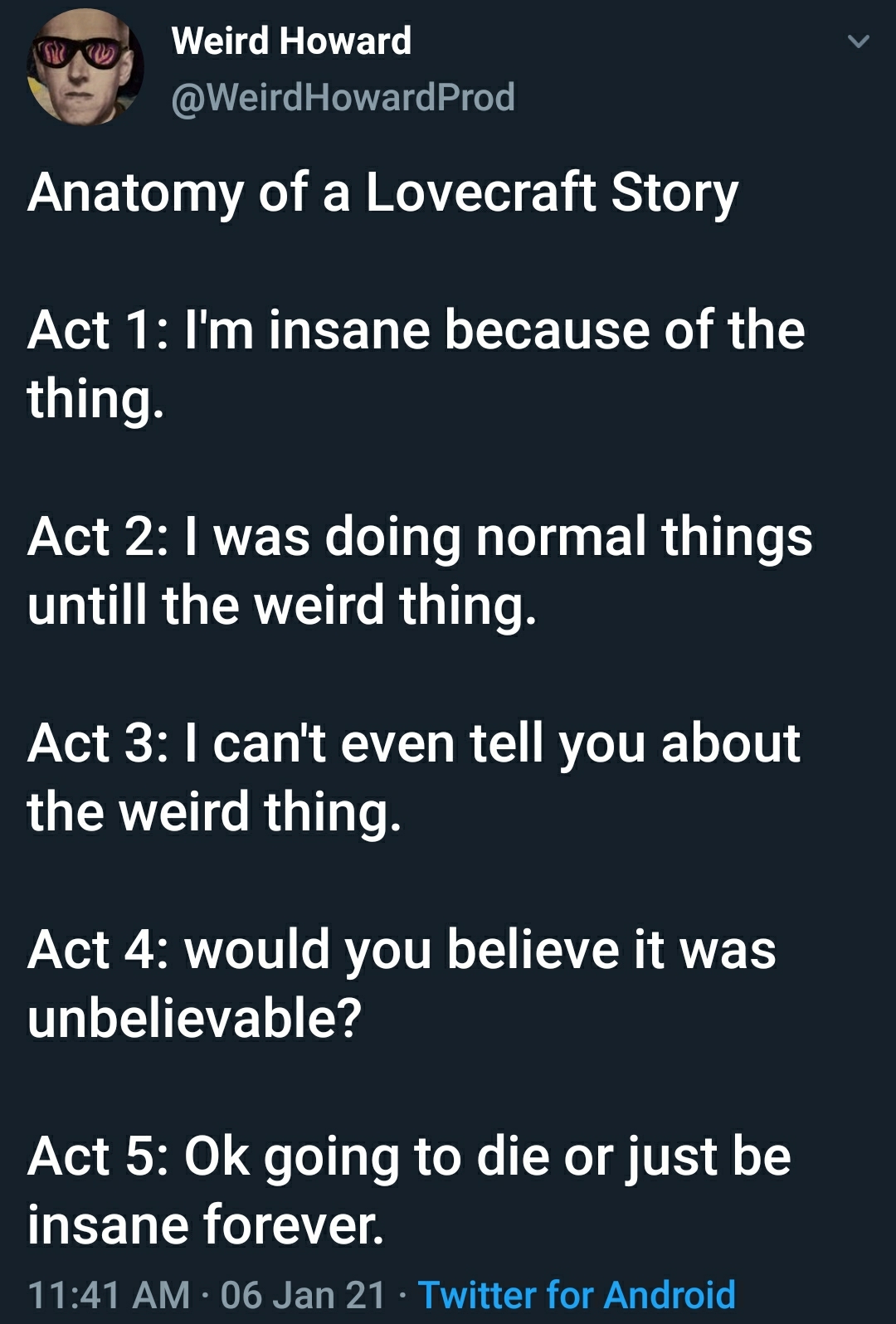The width and height of the screenshot is (896, 1324).
Task: Select the Act 3 line of the tweet
Action: click(415, 776)
